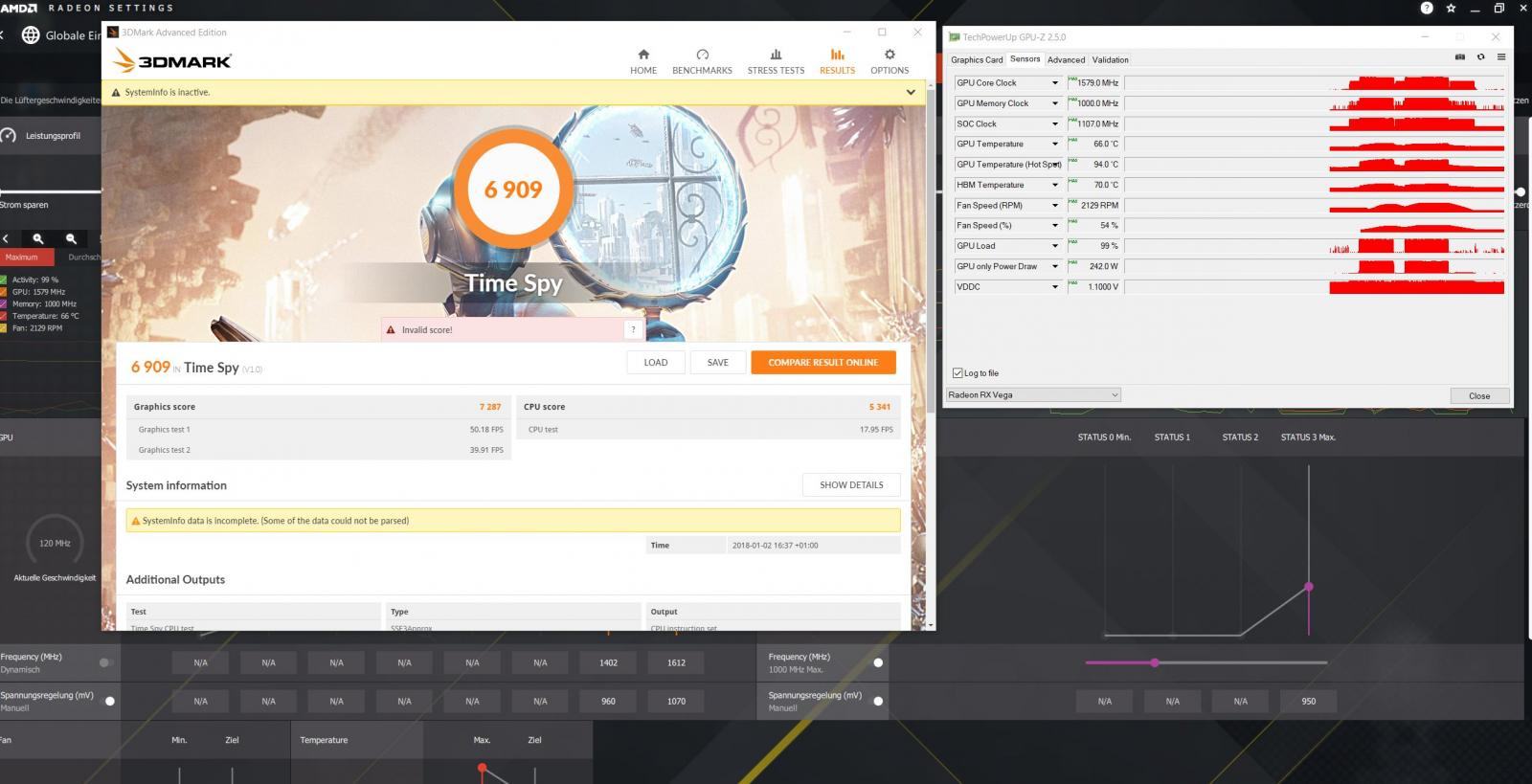Image resolution: width=1532 pixels, height=784 pixels.
Task: Click the Radeon Settings help question mark icon
Action: [x=1427, y=8]
